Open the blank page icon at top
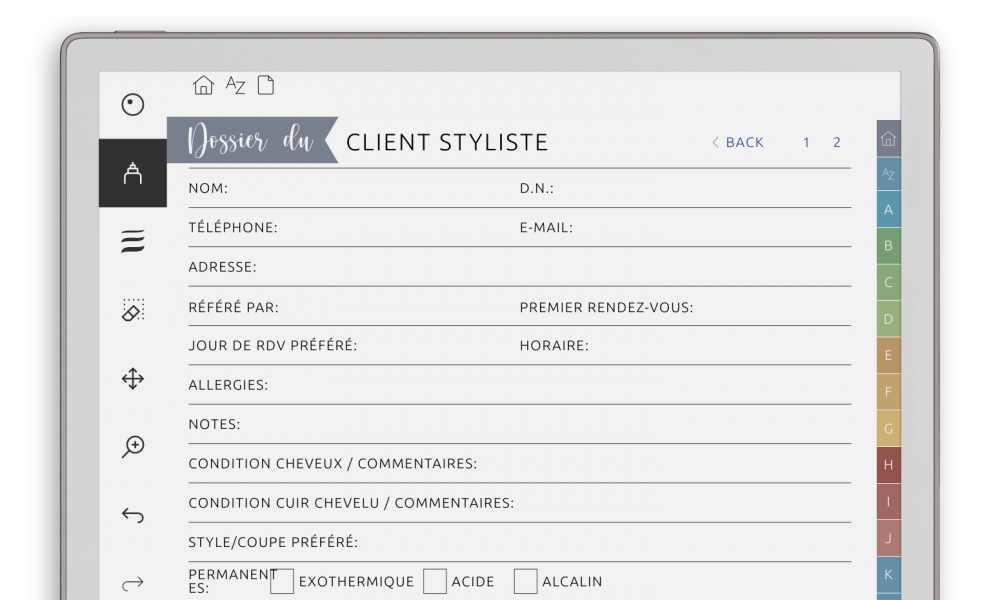Viewport: 1000px width, 600px height. (266, 85)
